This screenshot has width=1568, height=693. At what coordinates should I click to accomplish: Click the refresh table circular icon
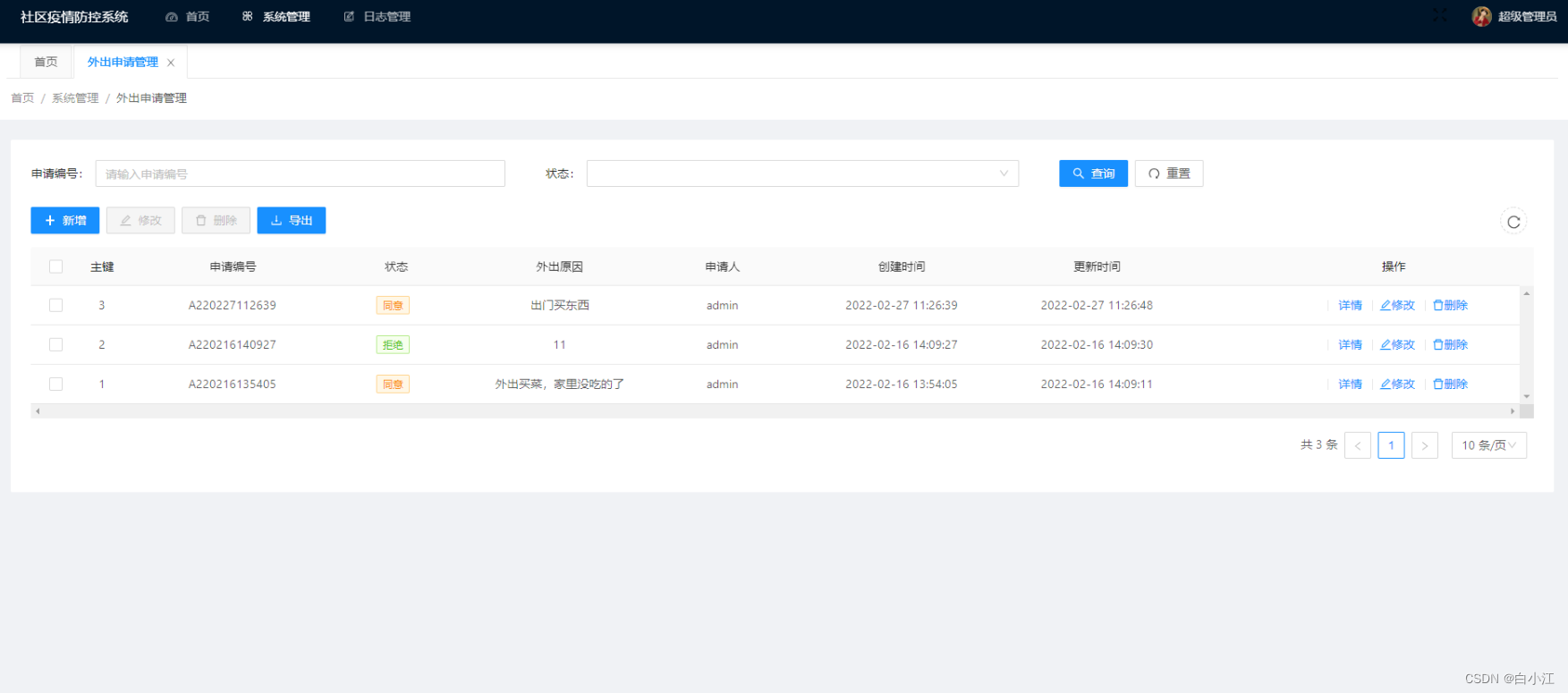tap(1513, 222)
